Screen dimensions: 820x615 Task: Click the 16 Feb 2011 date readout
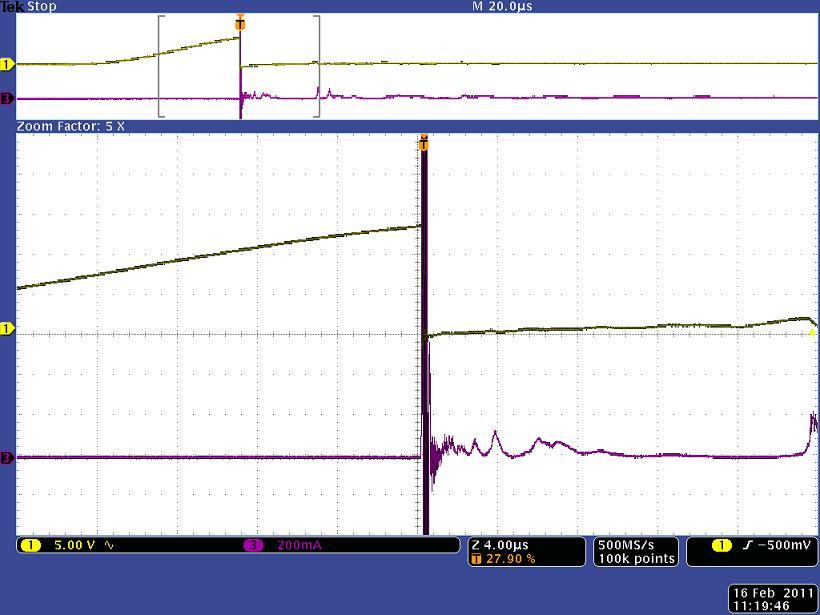[x=772, y=593]
